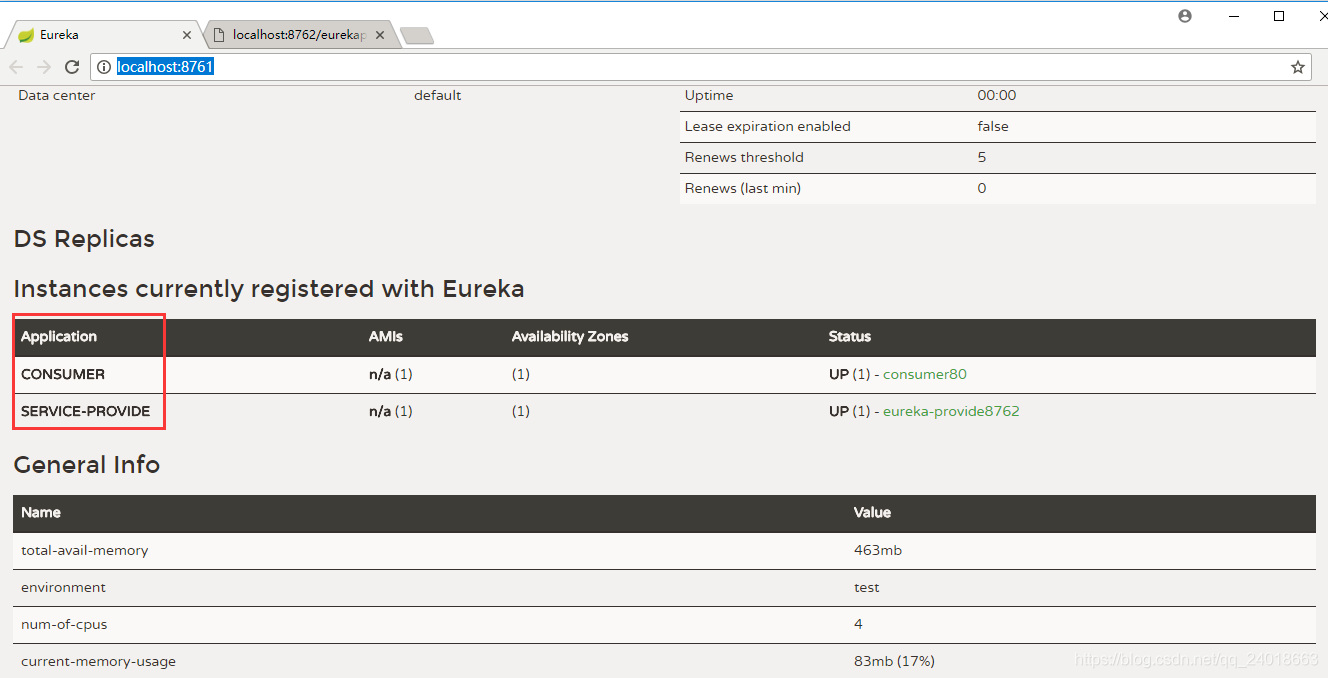This screenshot has height=678, width=1328.
Task: Click the Uptime label
Action: (709, 95)
